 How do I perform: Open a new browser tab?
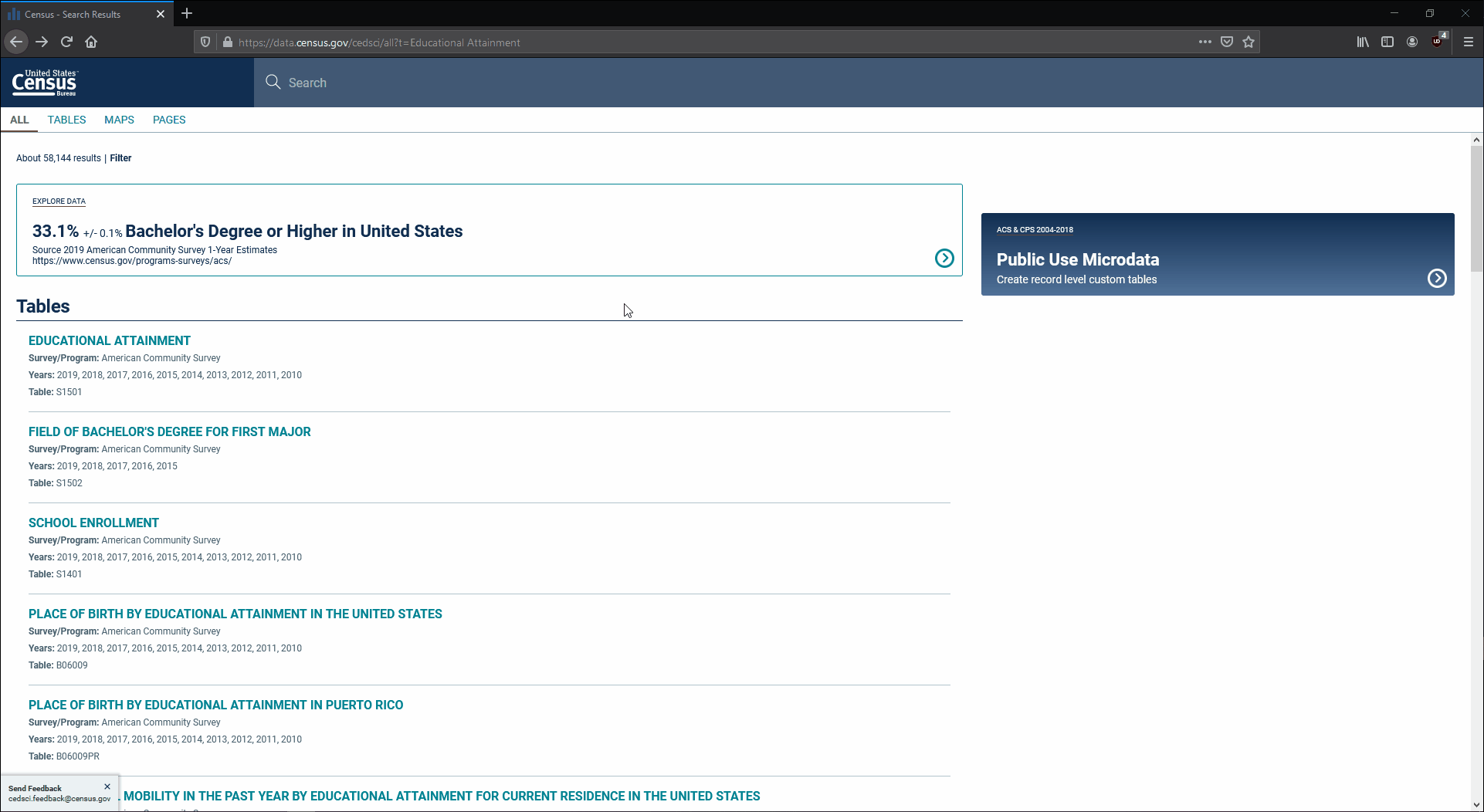[x=187, y=14]
